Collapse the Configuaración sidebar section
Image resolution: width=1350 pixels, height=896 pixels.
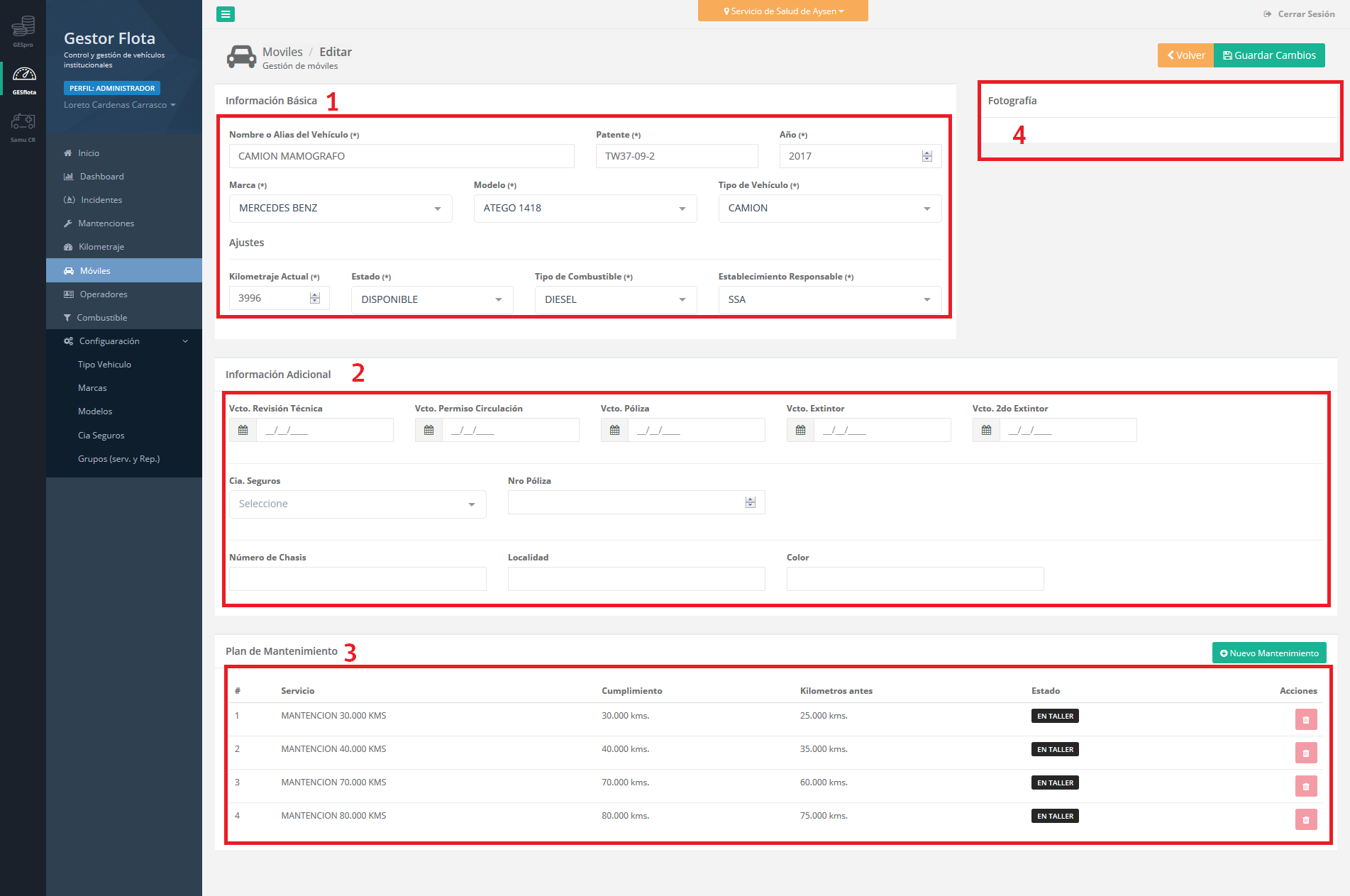tap(124, 341)
